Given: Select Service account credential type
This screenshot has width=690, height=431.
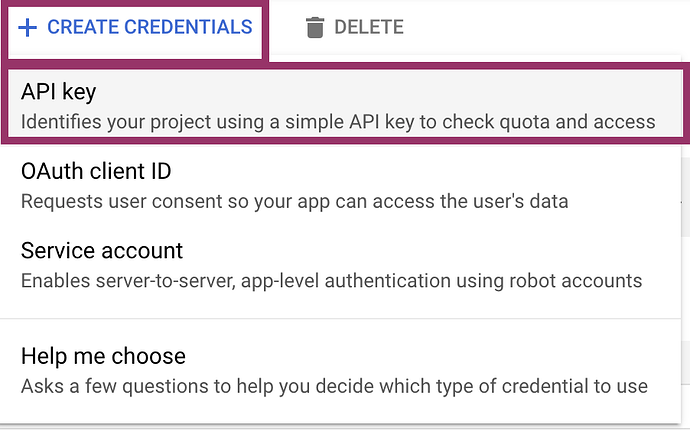Looking at the screenshot, I should pos(340,265).
